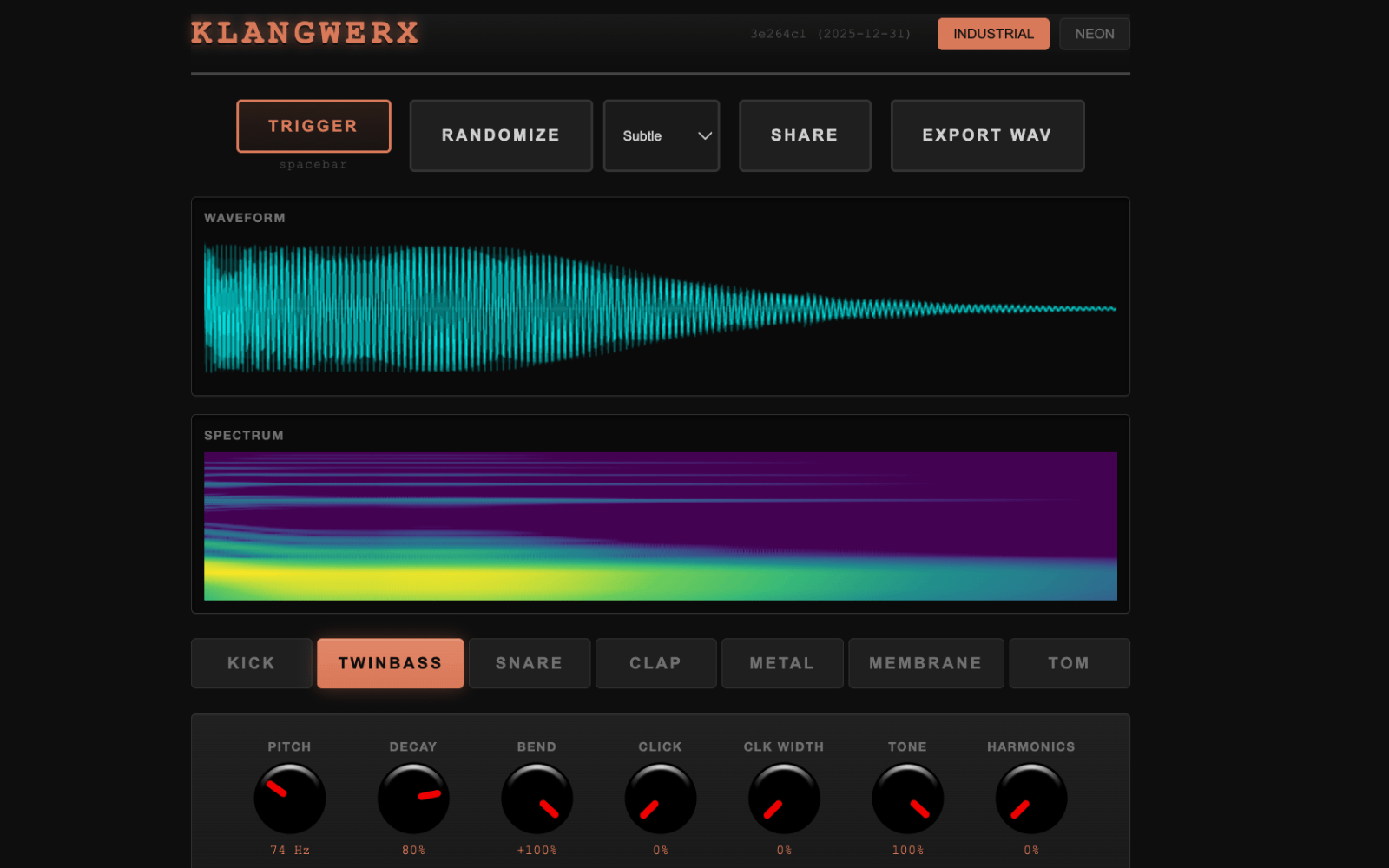This screenshot has width=1389, height=868.
Task: Open the Subtle randomization intensity dropdown
Action: pyautogui.click(x=662, y=135)
